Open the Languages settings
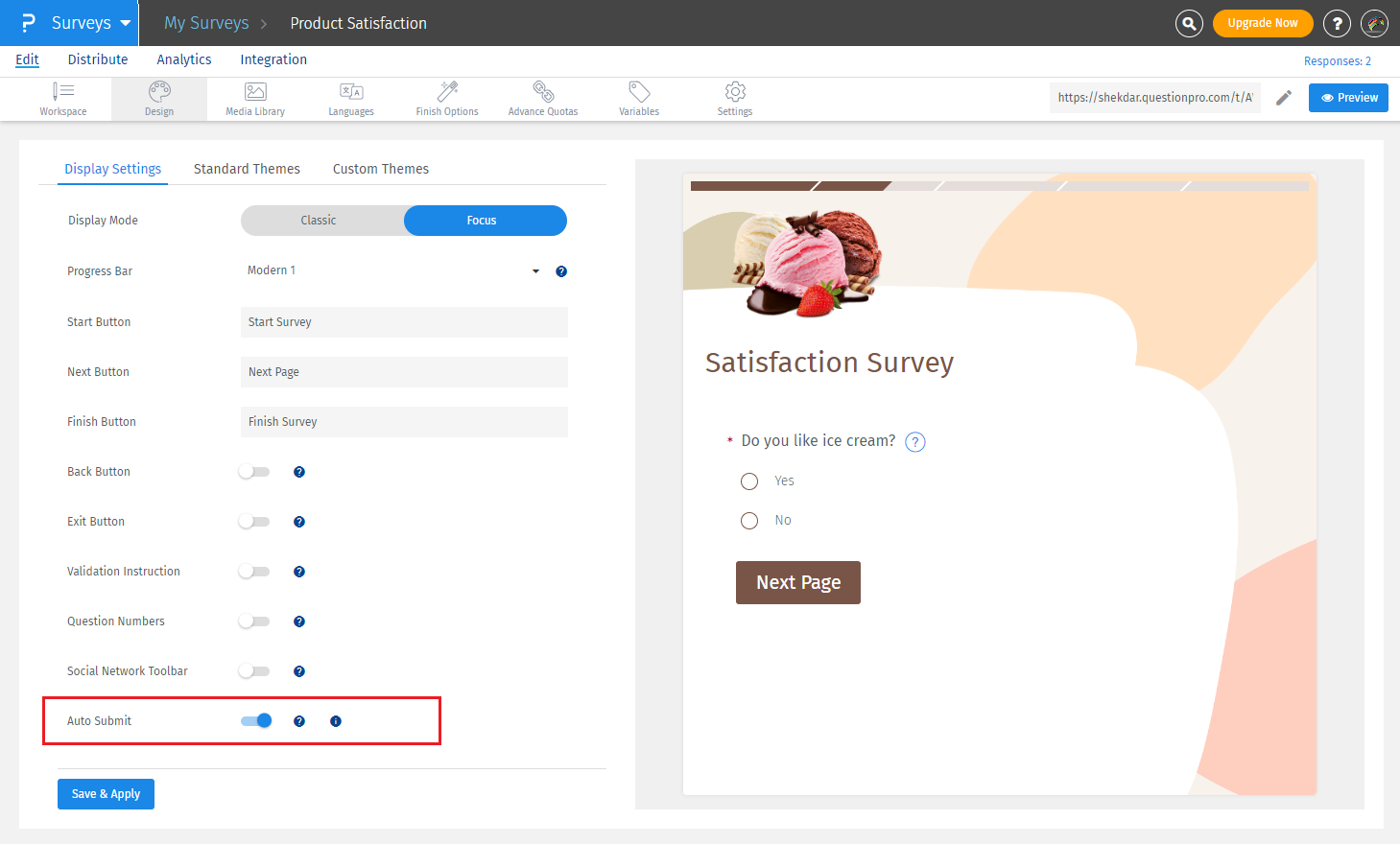Viewport: 1400px width, 844px height. (350, 99)
